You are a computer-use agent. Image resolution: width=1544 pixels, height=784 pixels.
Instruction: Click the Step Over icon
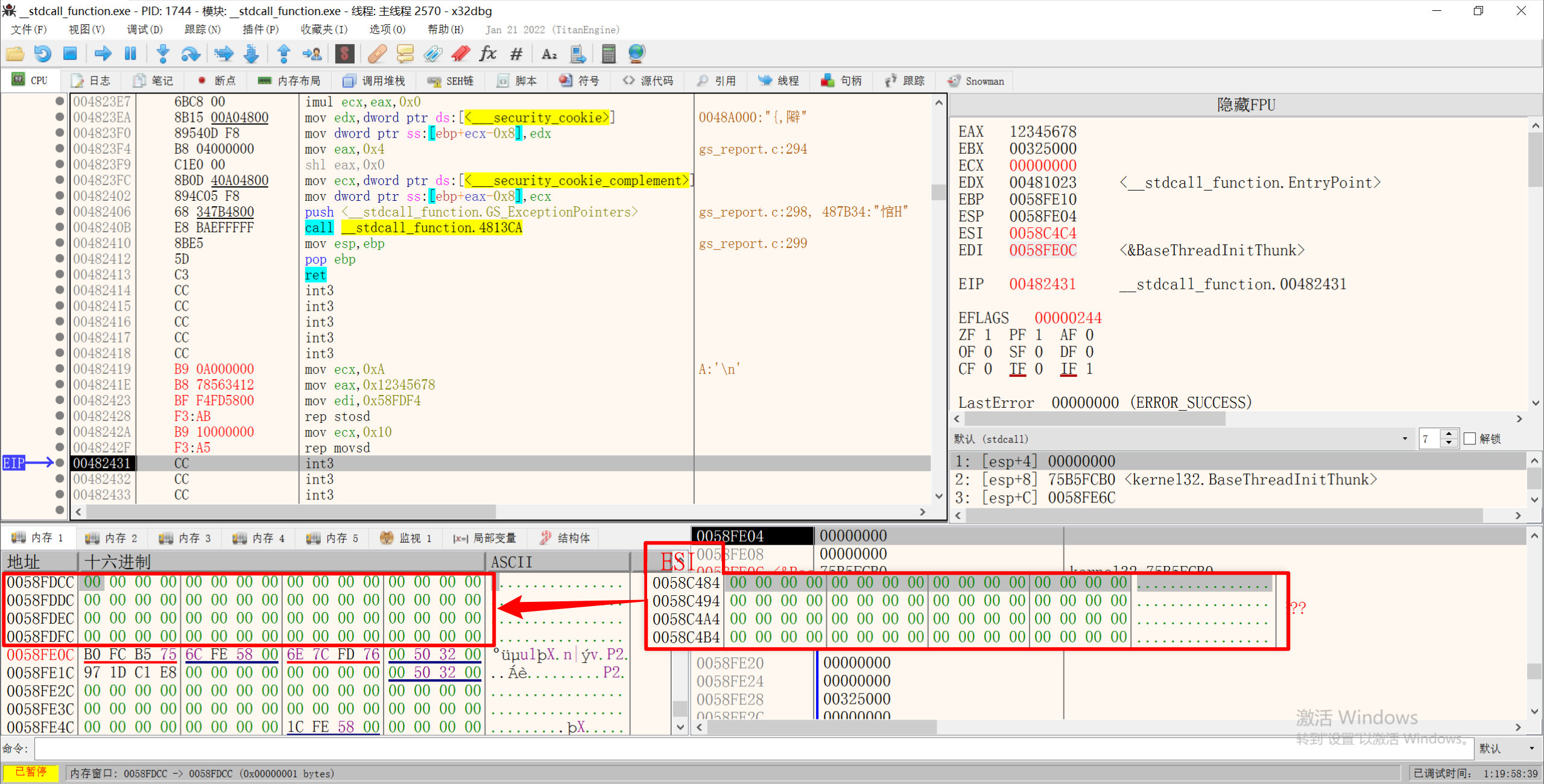191,54
